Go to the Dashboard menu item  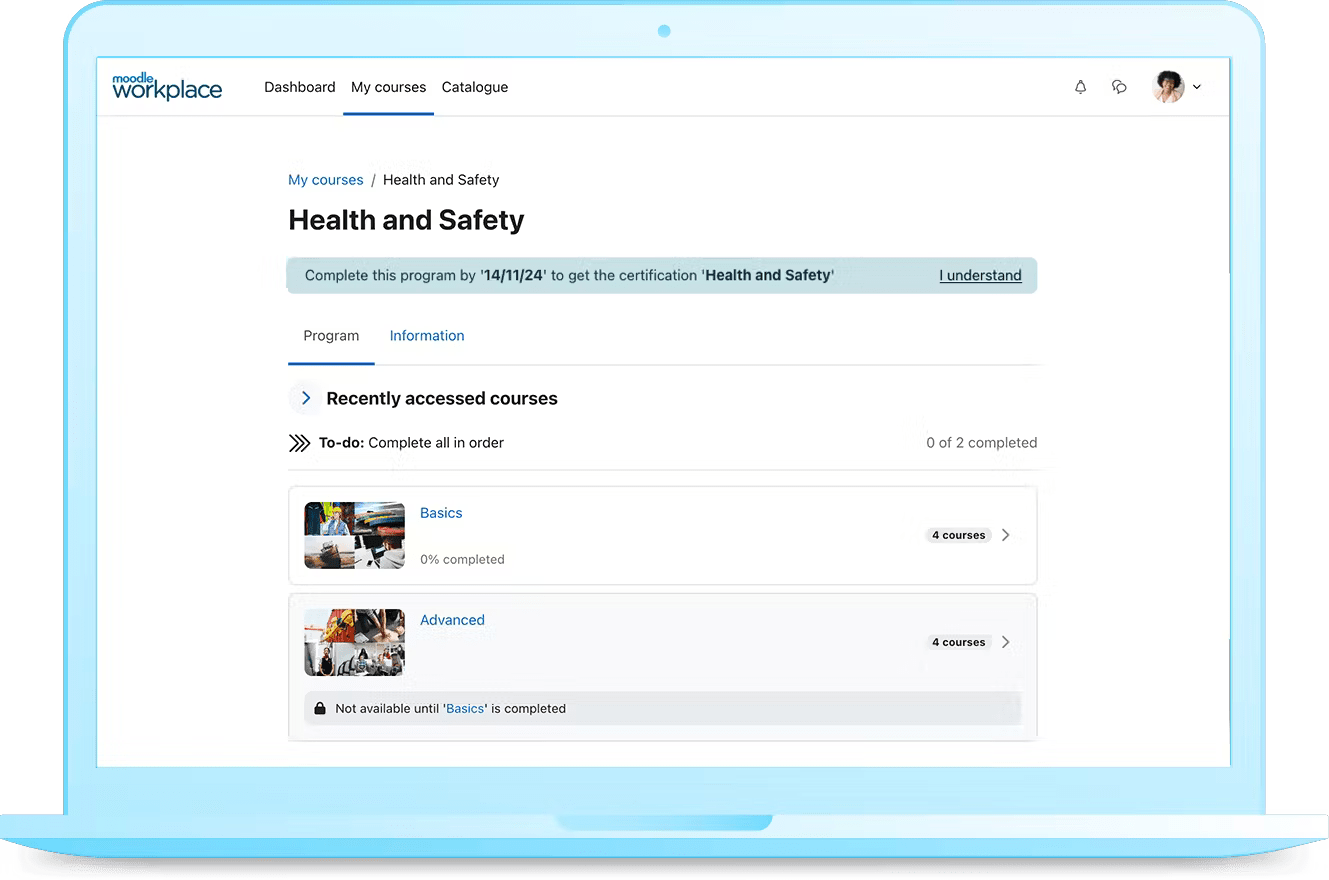click(300, 87)
